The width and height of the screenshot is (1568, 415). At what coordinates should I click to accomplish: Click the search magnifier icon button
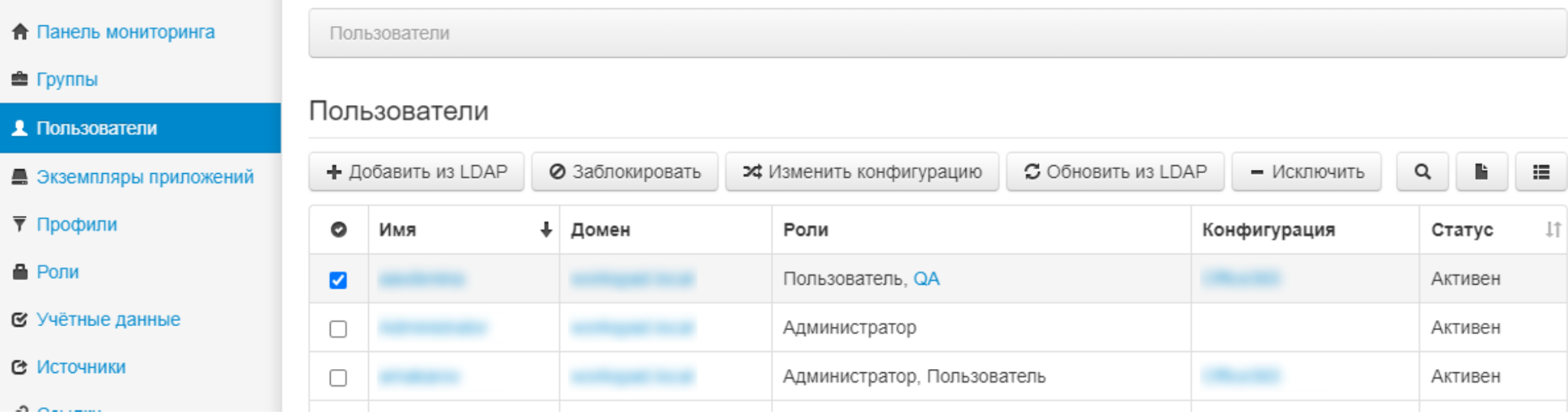(1422, 172)
